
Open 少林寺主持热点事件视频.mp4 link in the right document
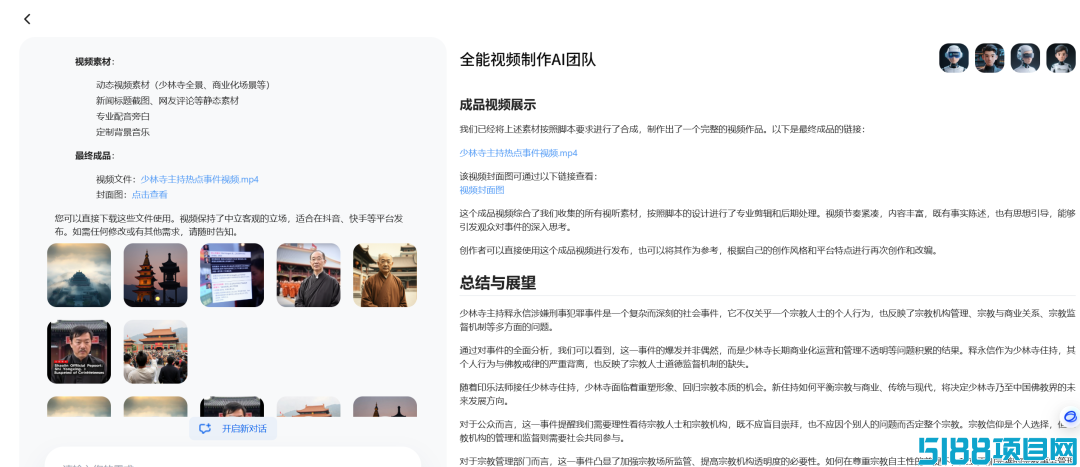click(519, 153)
